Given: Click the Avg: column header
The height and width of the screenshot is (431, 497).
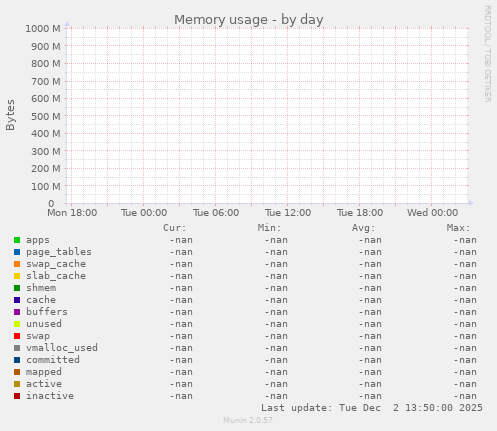Looking at the screenshot, I should 364,228.
